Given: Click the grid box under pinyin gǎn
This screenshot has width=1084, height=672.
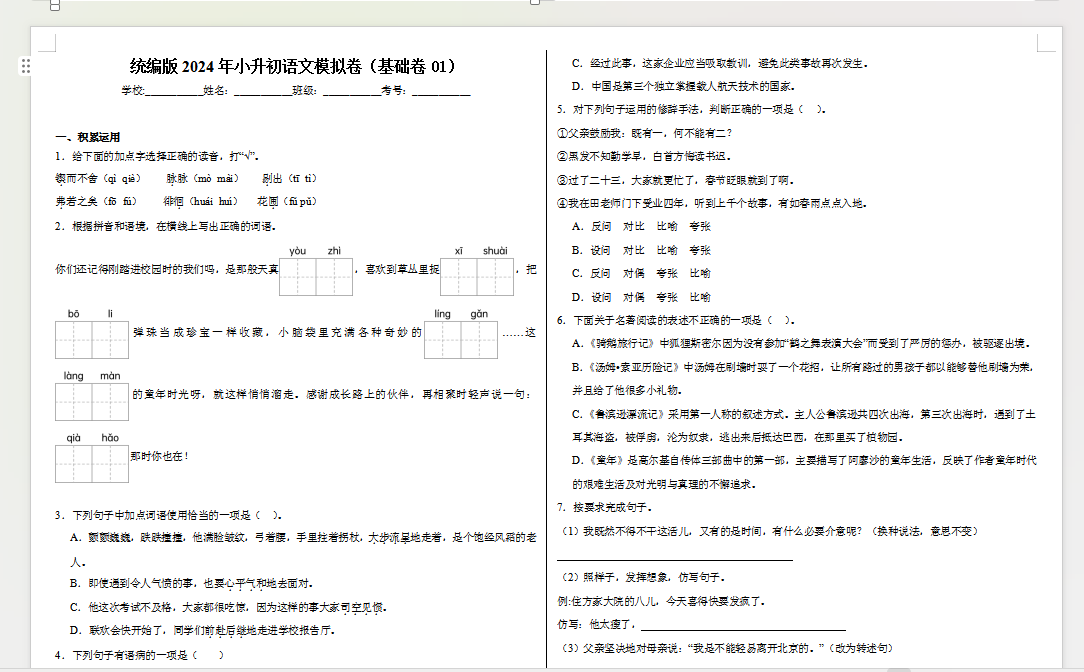Looking at the screenshot, I should tap(479, 339).
